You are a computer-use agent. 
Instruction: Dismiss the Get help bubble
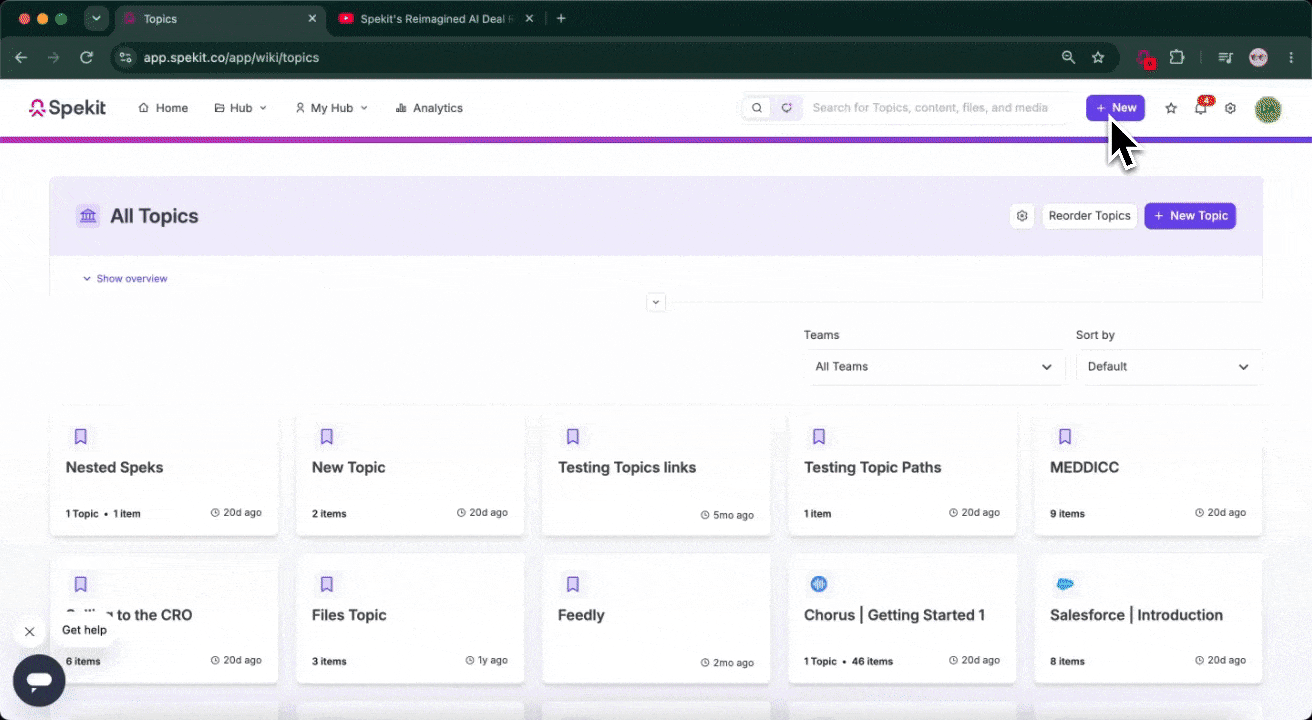click(x=29, y=632)
